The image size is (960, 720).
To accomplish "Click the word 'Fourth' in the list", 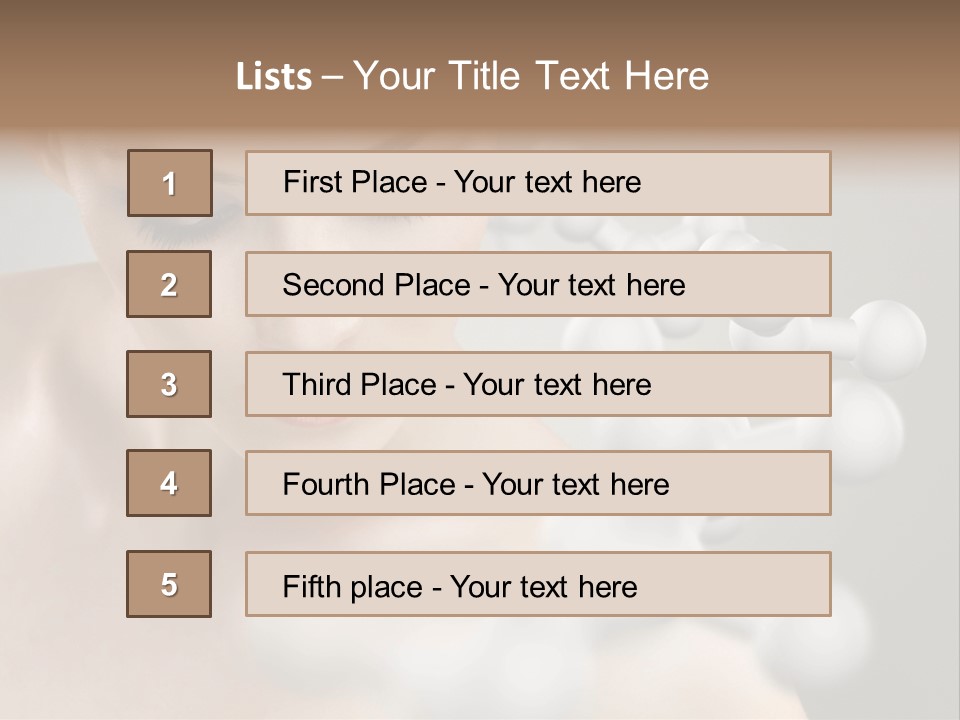I will click(x=326, y=485).
